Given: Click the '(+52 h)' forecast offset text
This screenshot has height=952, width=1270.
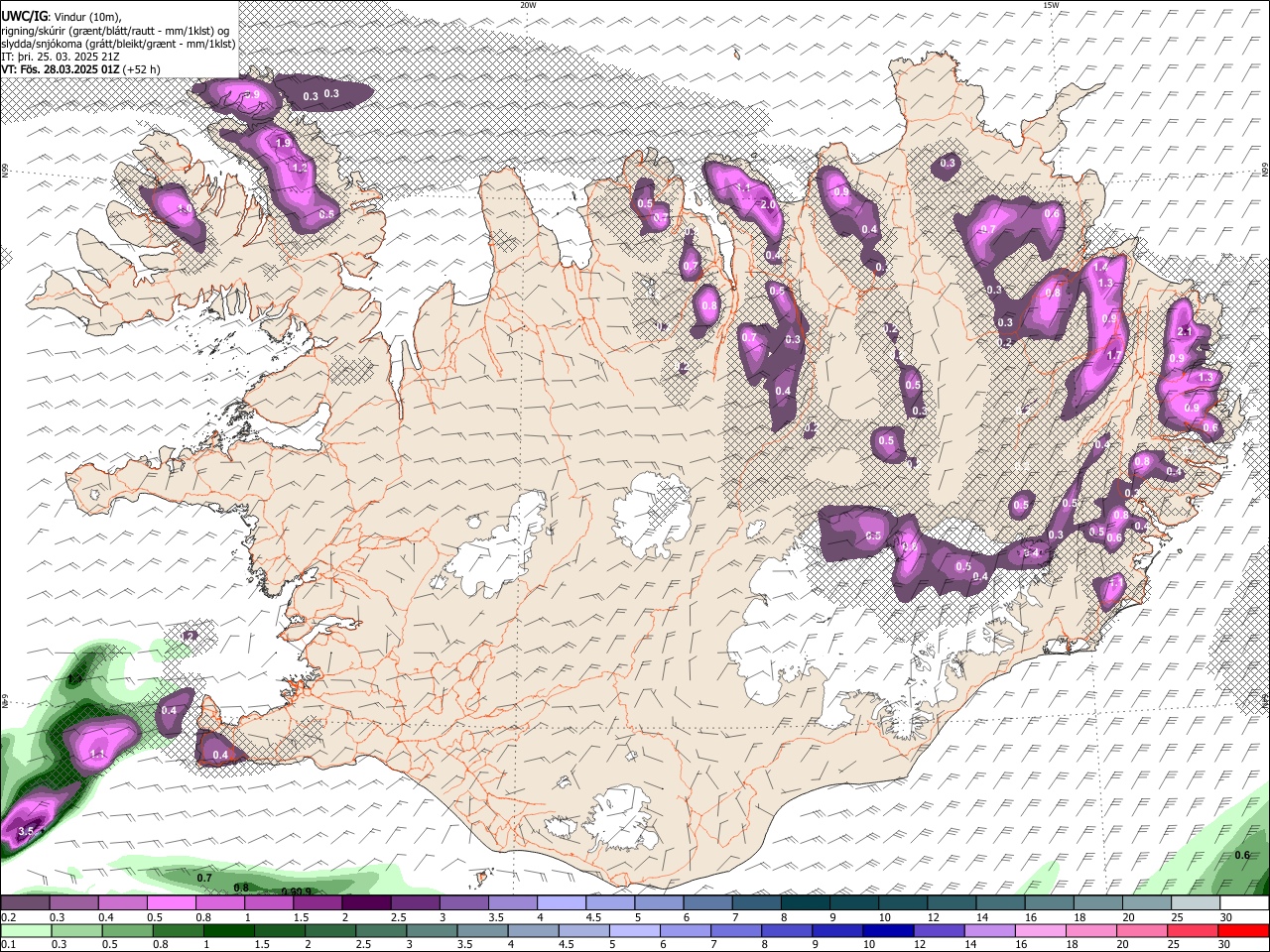Looking at the screenshot, I should pos(142,69).
